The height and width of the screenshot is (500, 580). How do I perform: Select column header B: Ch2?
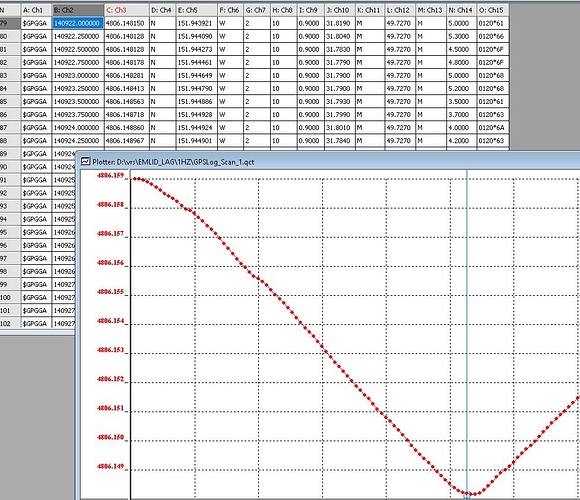click(x=78, y=10)
